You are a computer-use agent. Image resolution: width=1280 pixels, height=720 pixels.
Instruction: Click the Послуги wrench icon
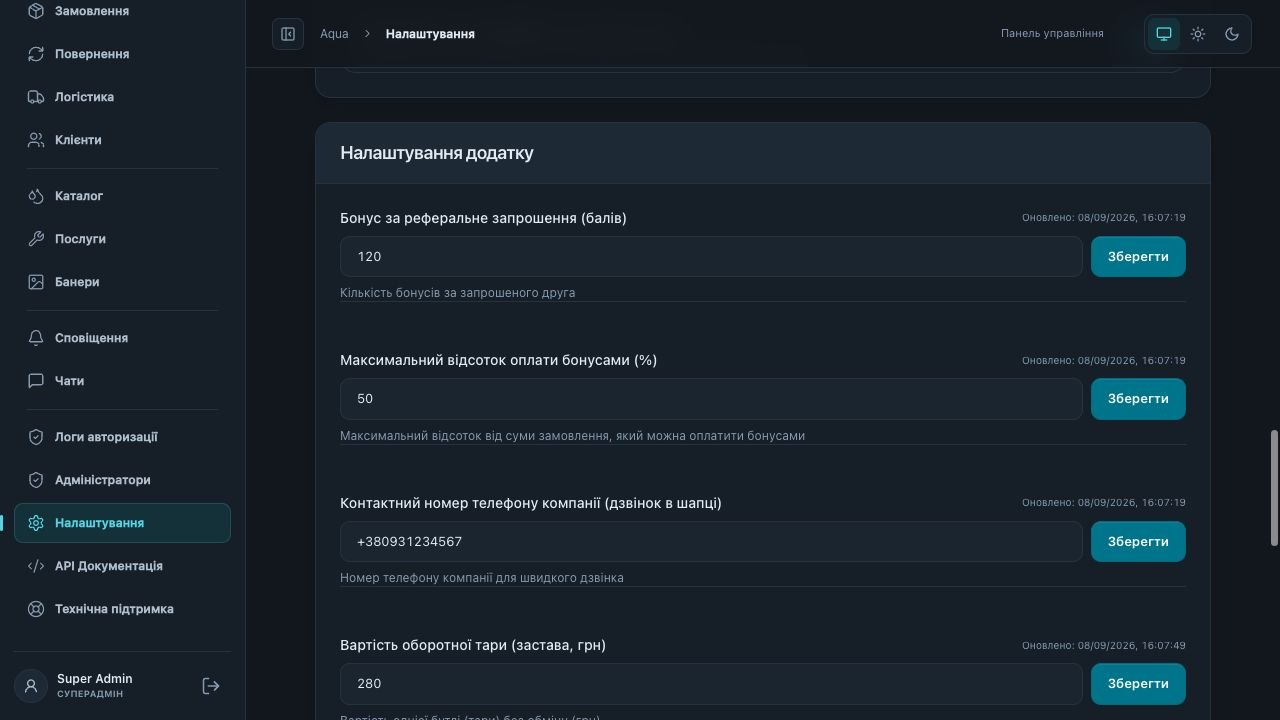tap(36, 239)
